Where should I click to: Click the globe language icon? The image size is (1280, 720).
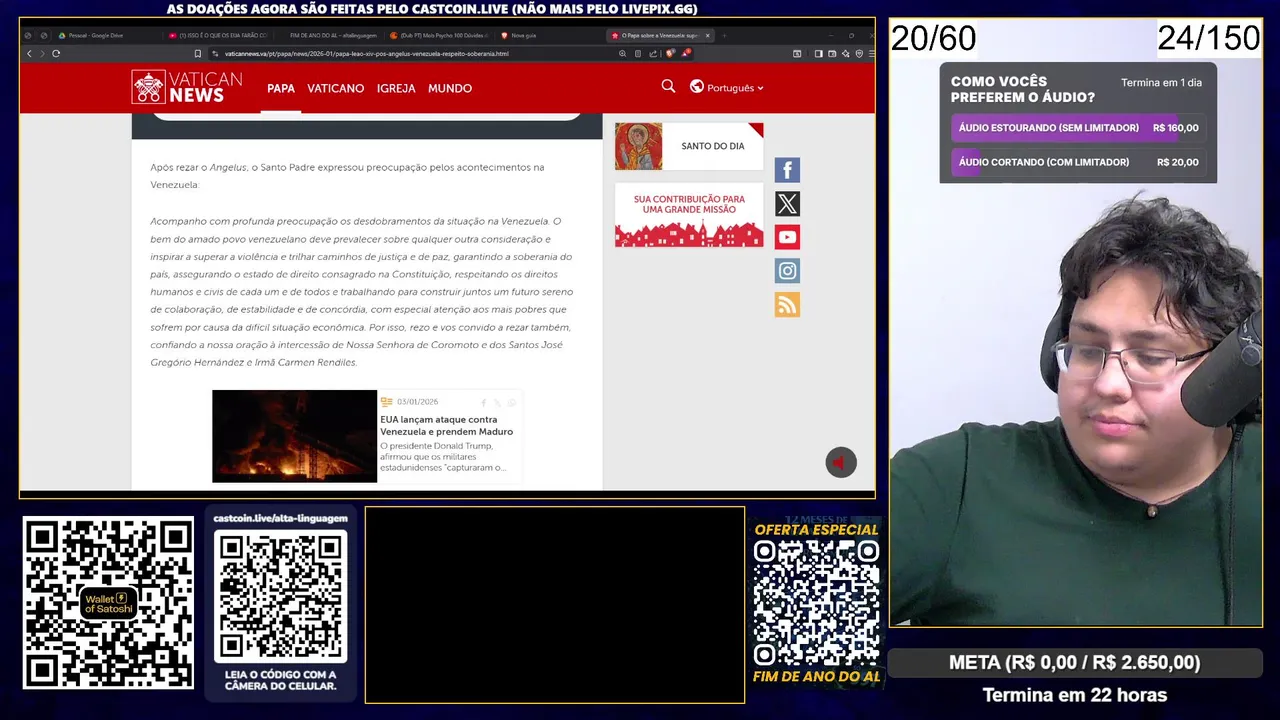[x=697, y=87]
